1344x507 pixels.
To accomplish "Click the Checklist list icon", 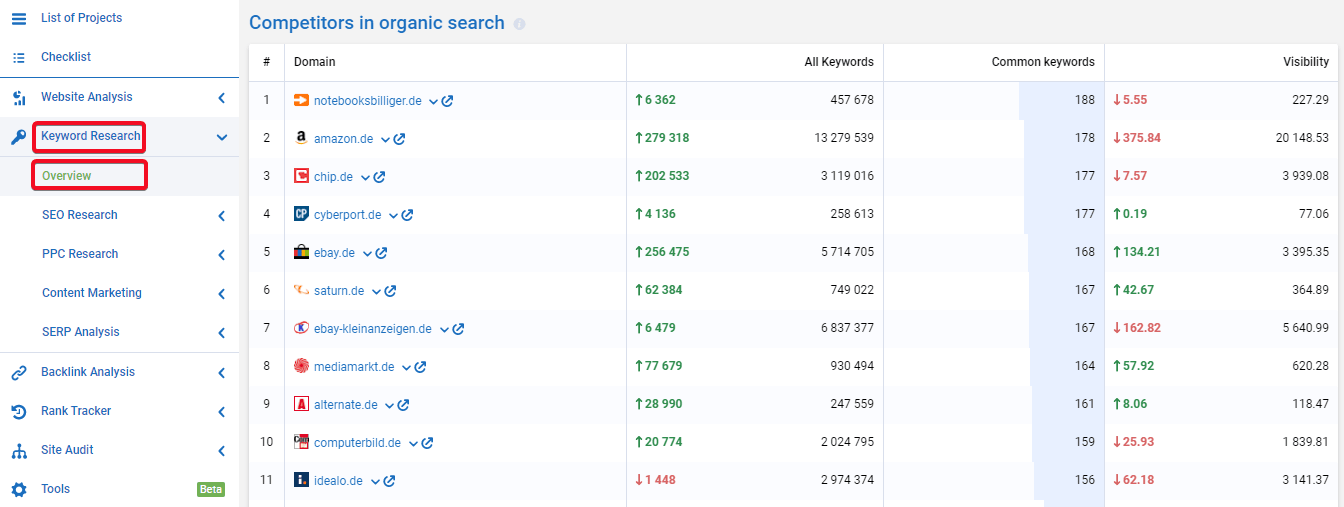I will click(19, 57).
